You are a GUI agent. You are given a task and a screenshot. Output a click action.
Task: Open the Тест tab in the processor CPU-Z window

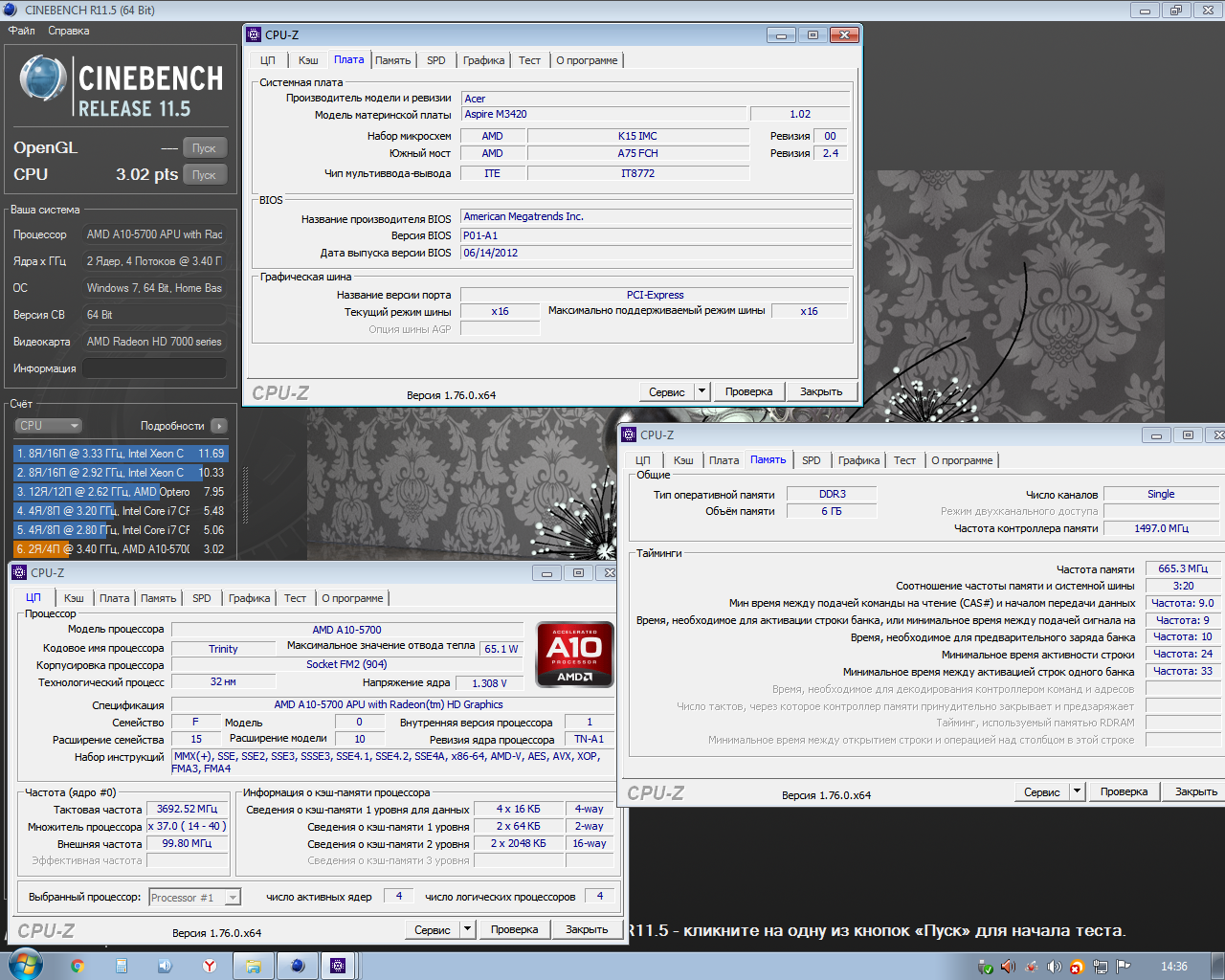pyautogui.click(x=295, y=598)
